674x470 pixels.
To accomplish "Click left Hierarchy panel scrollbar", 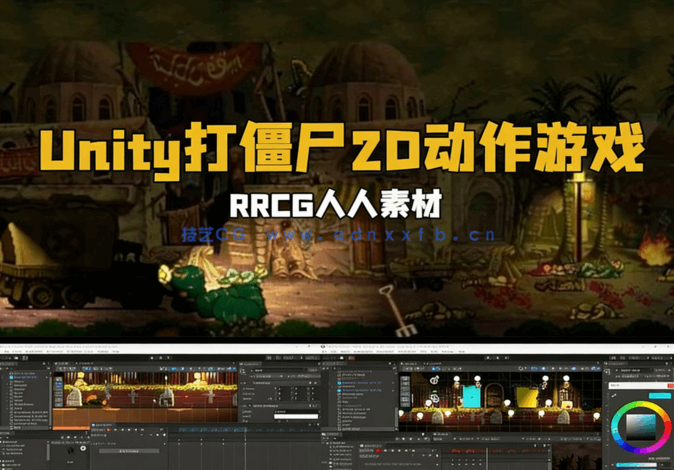I will click(x=51, y=400).
